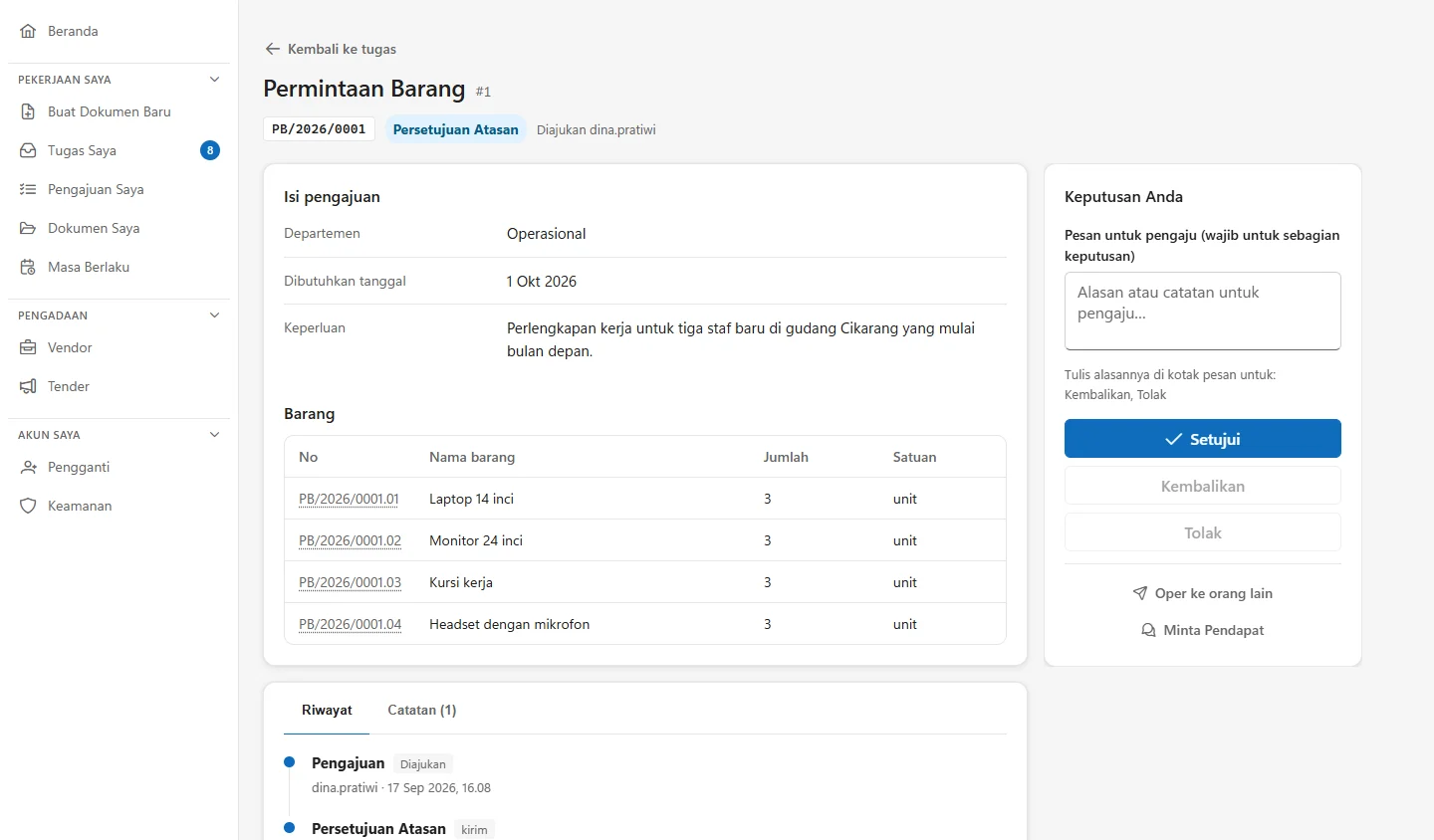Click the document number PB/2026/0001 tag
This screenshot has height=840, width=1434.
coord(319,129)
